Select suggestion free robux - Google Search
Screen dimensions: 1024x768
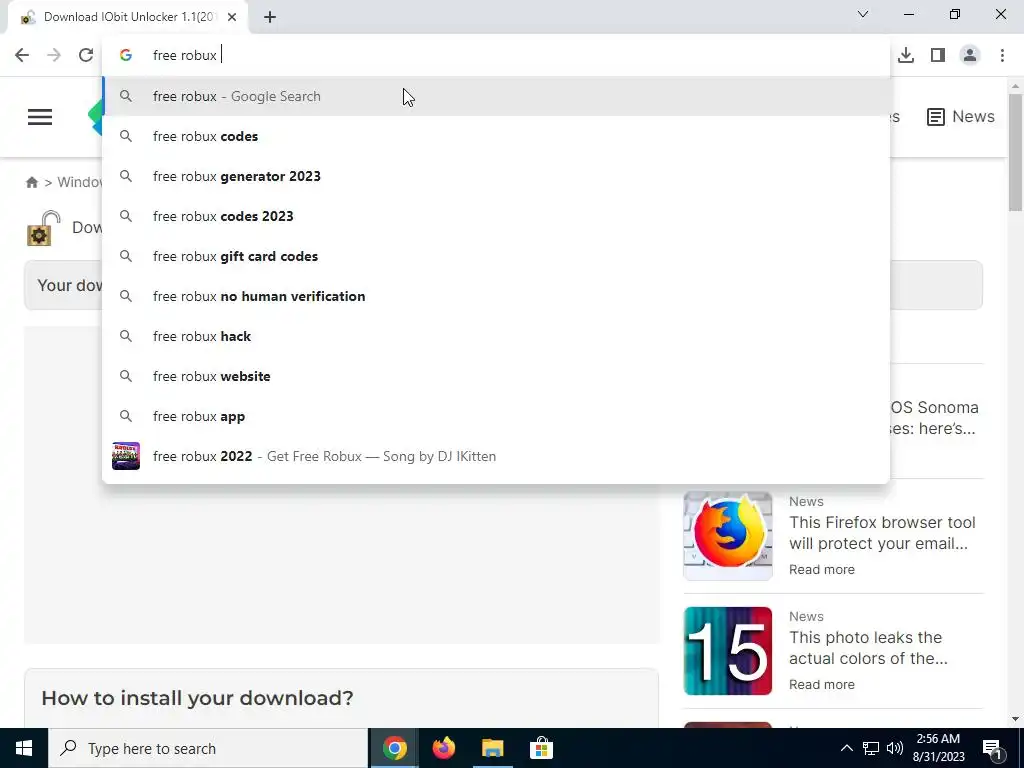pyautogui.click(x=496, y=96)
